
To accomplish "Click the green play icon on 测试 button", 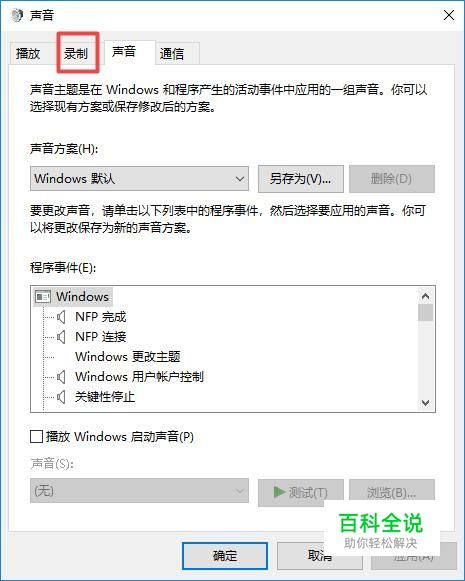I will [279, 492].
